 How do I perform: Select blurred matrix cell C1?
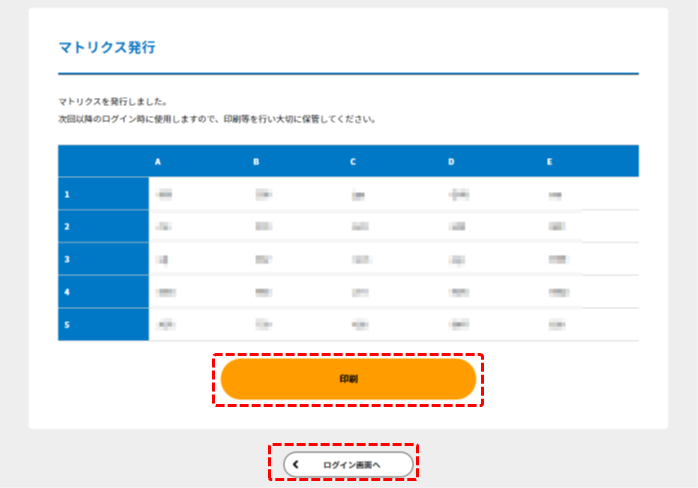[358, 195]
